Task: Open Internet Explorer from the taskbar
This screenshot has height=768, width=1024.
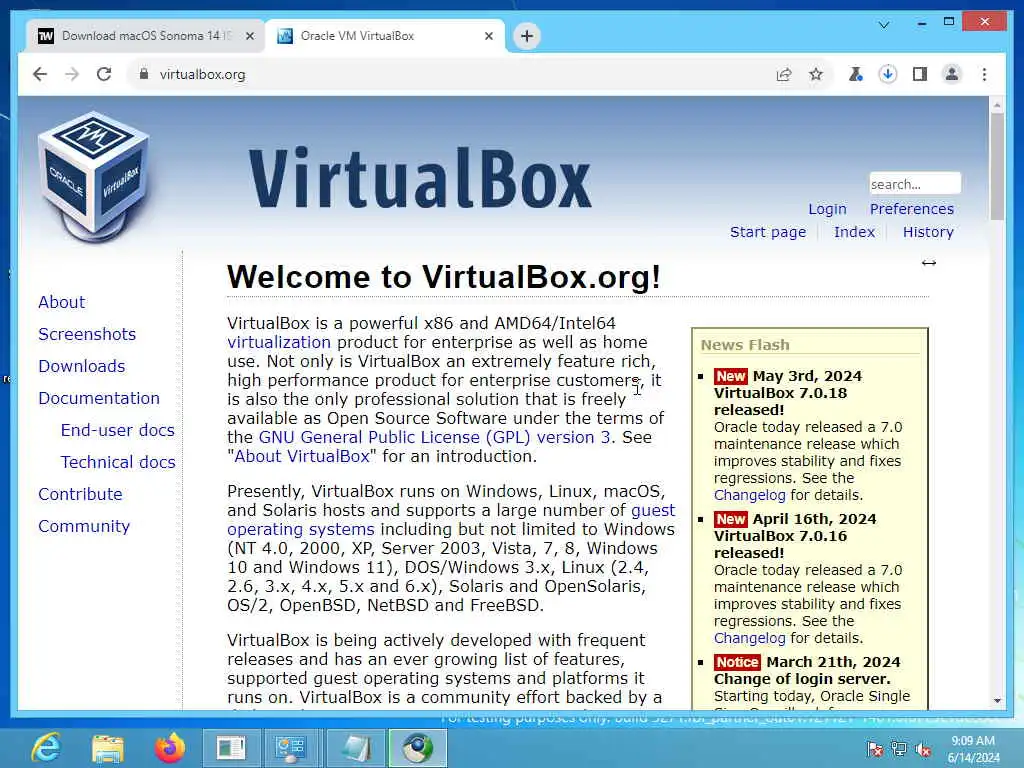Action: [46, 748]
